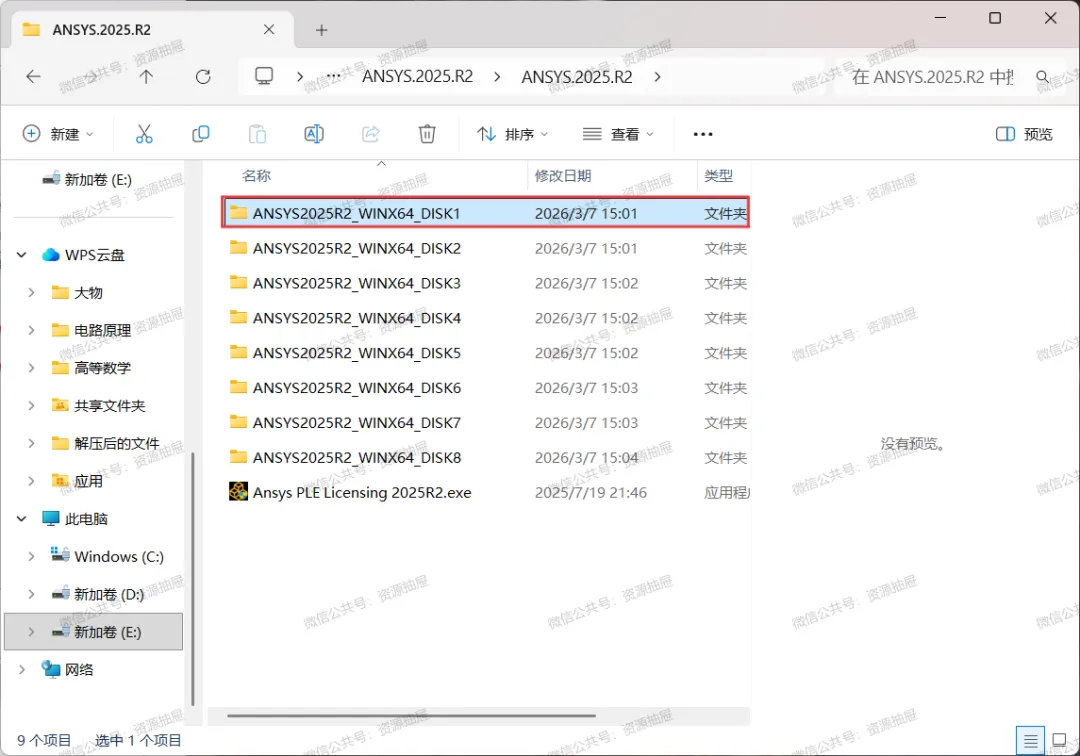Image resolution: width=1080 pixels, height=756 pixels.
Task: Click the 网络 network icon in sidebar
Action: point(51,669)
